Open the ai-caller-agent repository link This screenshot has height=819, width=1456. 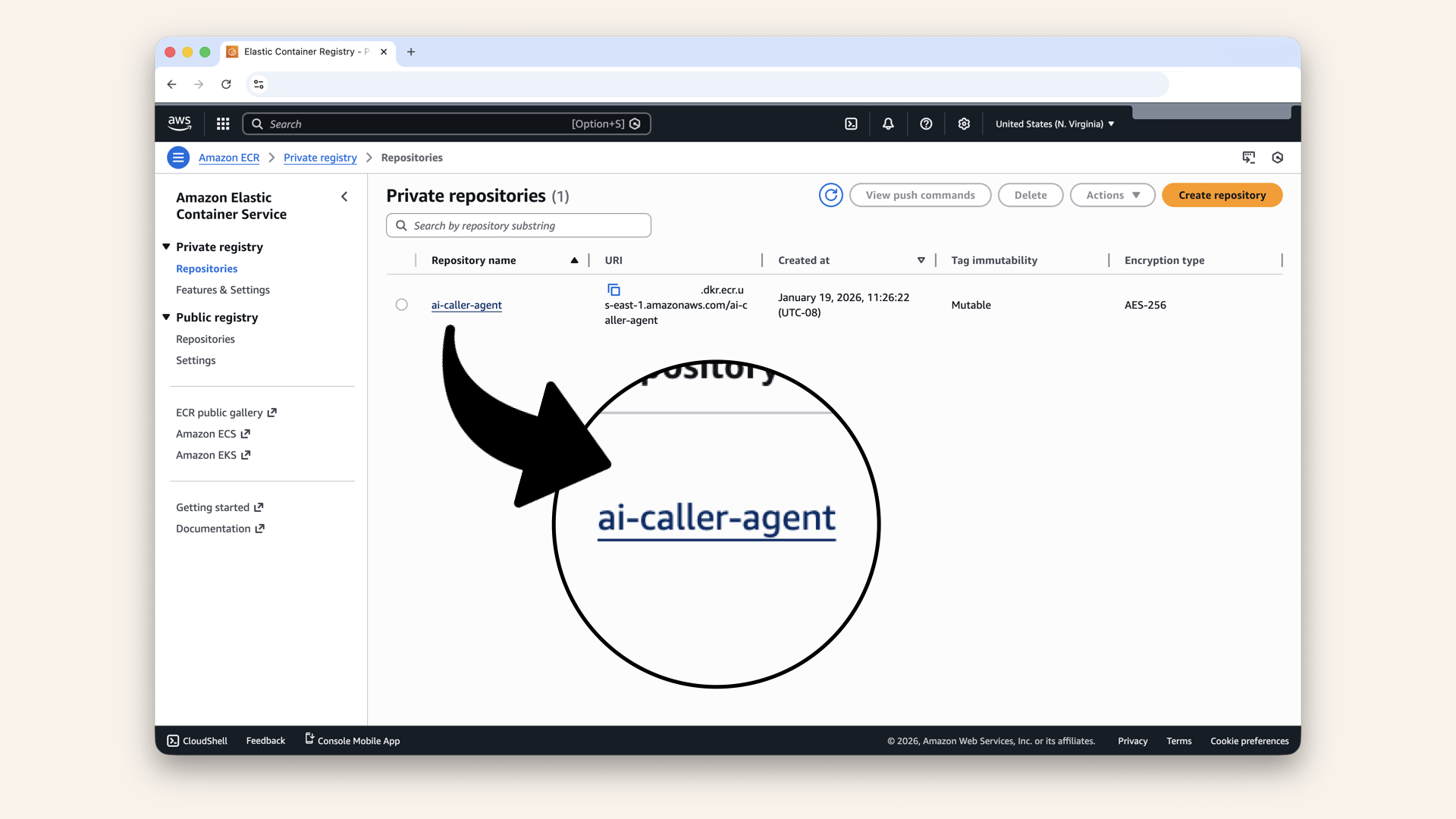click(466, 305)
